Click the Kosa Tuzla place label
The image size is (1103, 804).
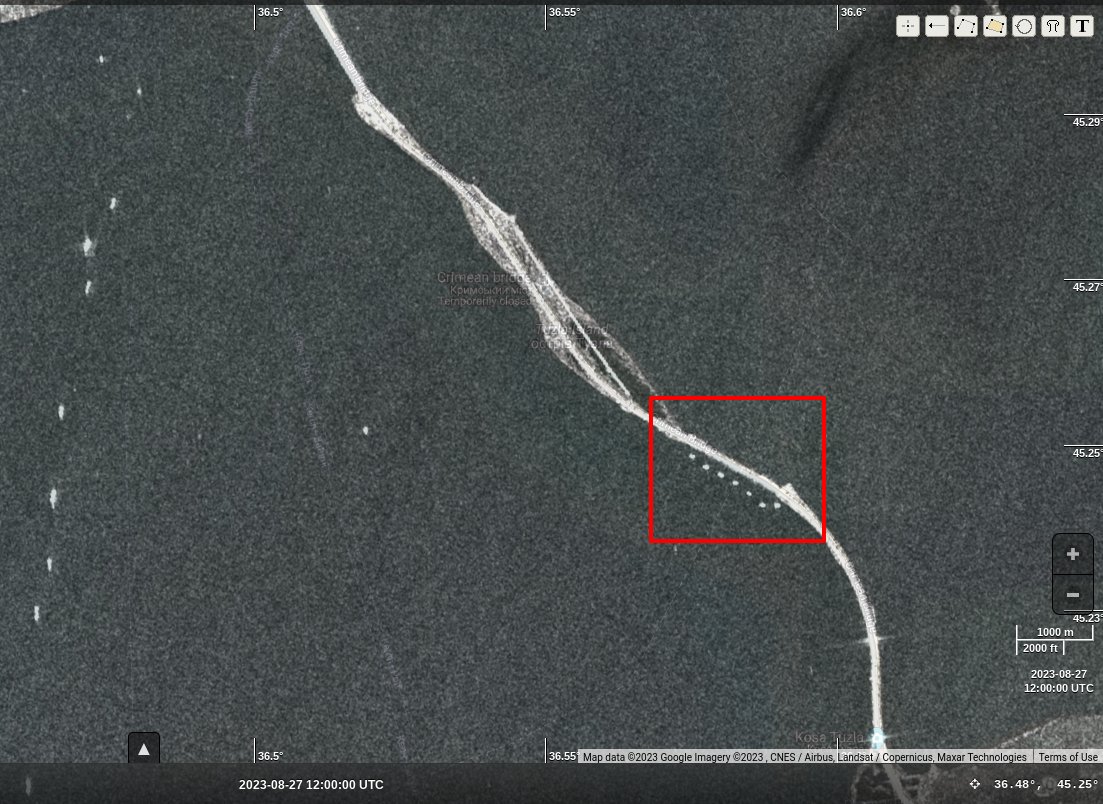[x=829, y=737]
